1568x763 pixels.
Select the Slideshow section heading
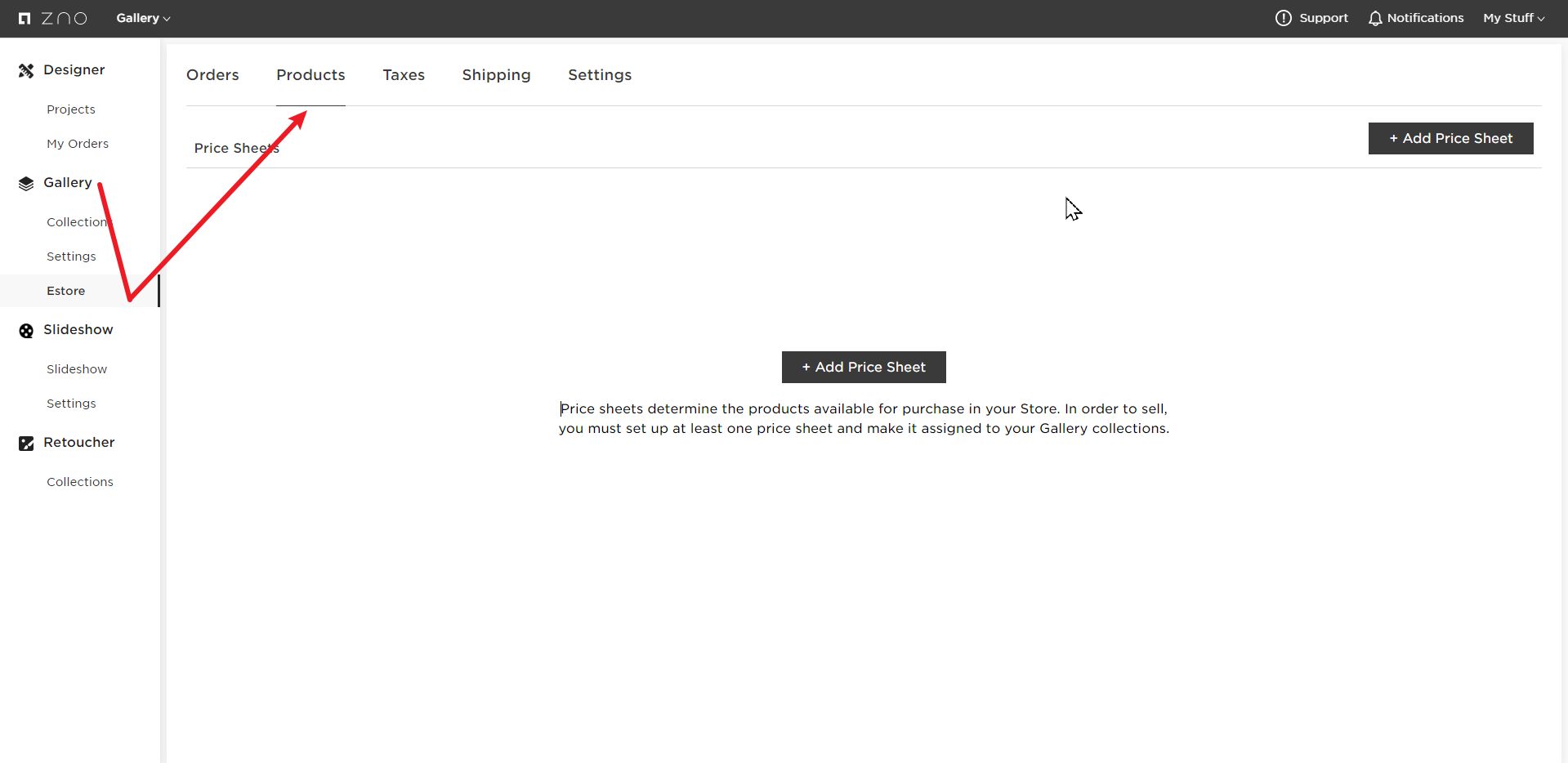coord(78,330)
